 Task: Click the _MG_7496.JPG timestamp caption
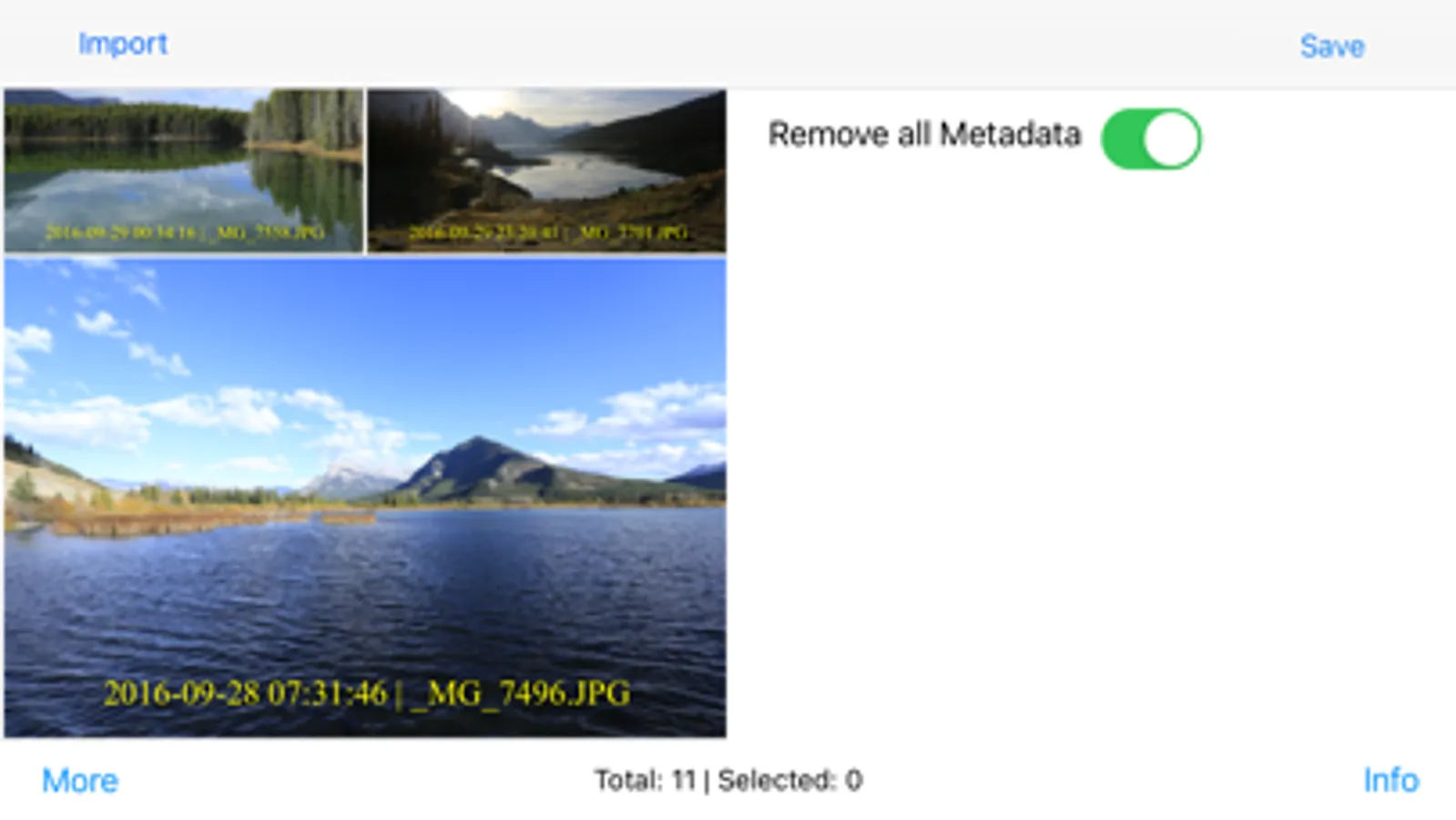(x=366, y=694)
